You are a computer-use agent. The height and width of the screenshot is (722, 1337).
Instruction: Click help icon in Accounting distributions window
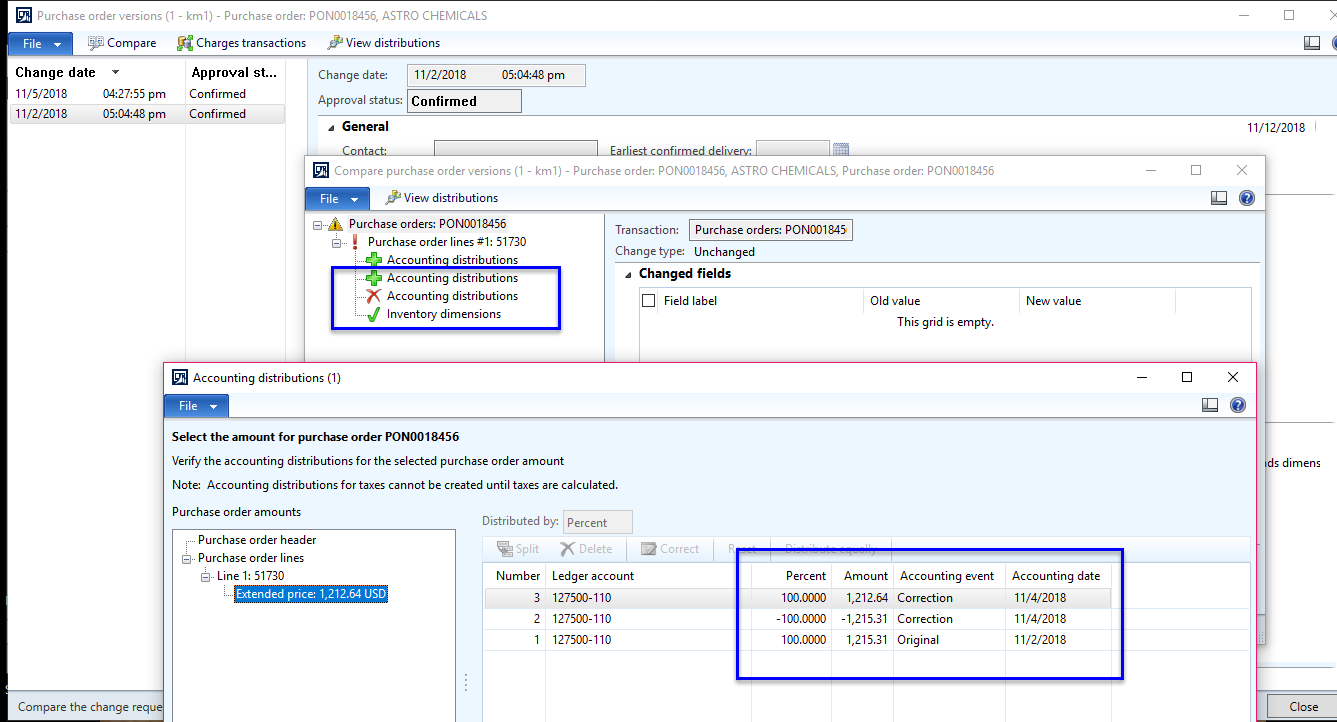(x=1237, y=405)
